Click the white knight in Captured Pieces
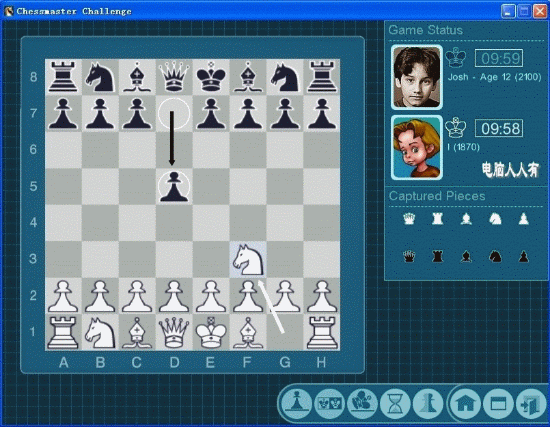550x427 pixels. [495, 219]
